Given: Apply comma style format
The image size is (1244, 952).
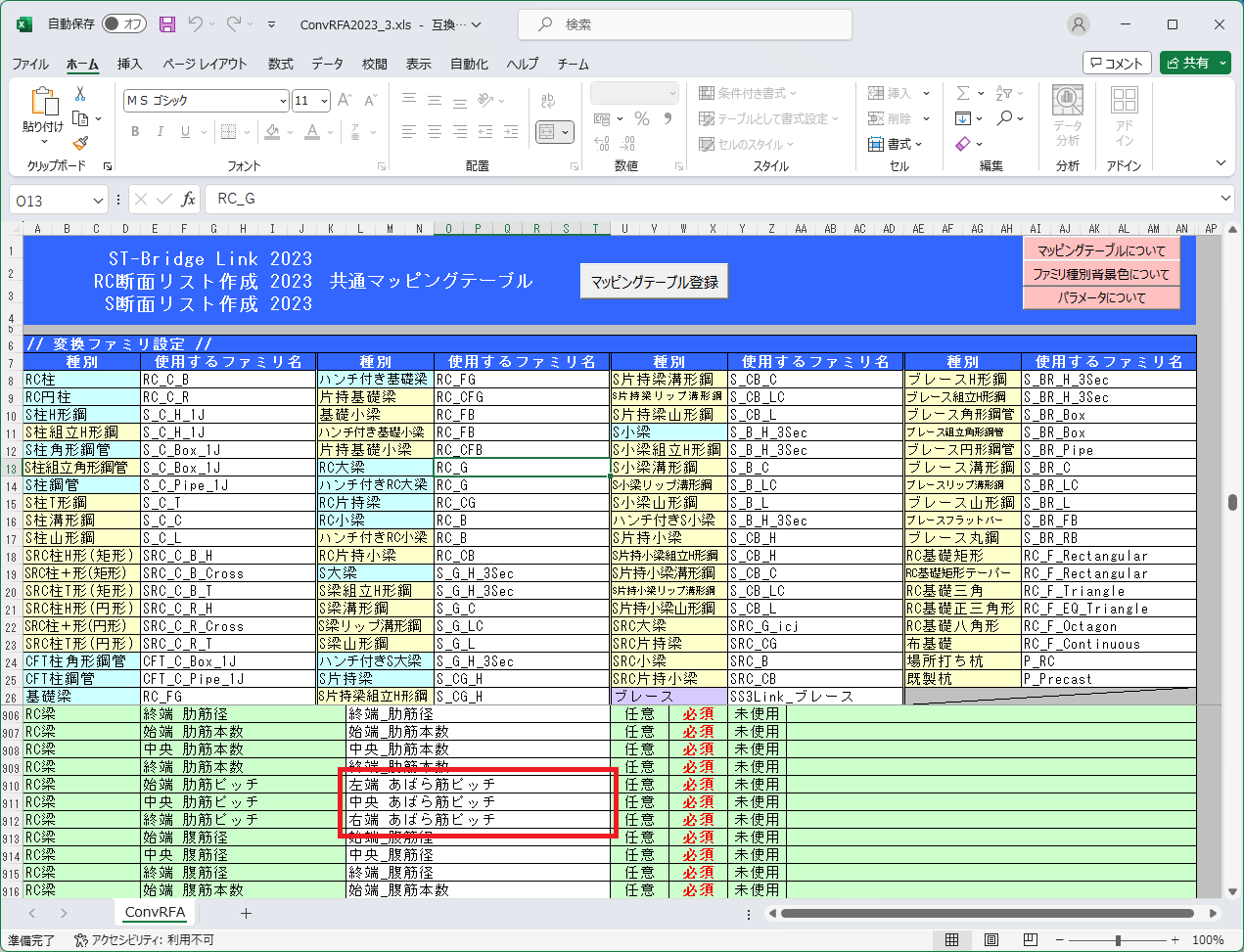Looking at the screenshot, I should point(668,118).
